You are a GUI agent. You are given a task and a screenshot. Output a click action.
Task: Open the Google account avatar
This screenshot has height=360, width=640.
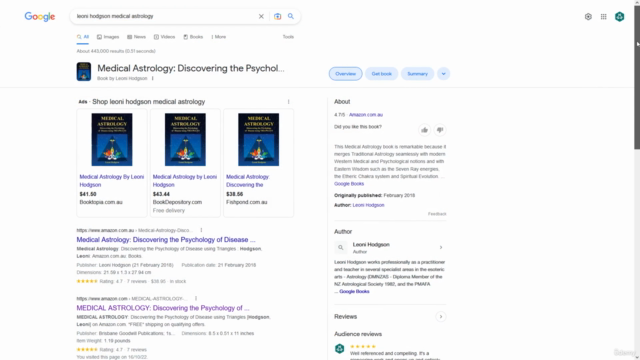coord(620,17)
